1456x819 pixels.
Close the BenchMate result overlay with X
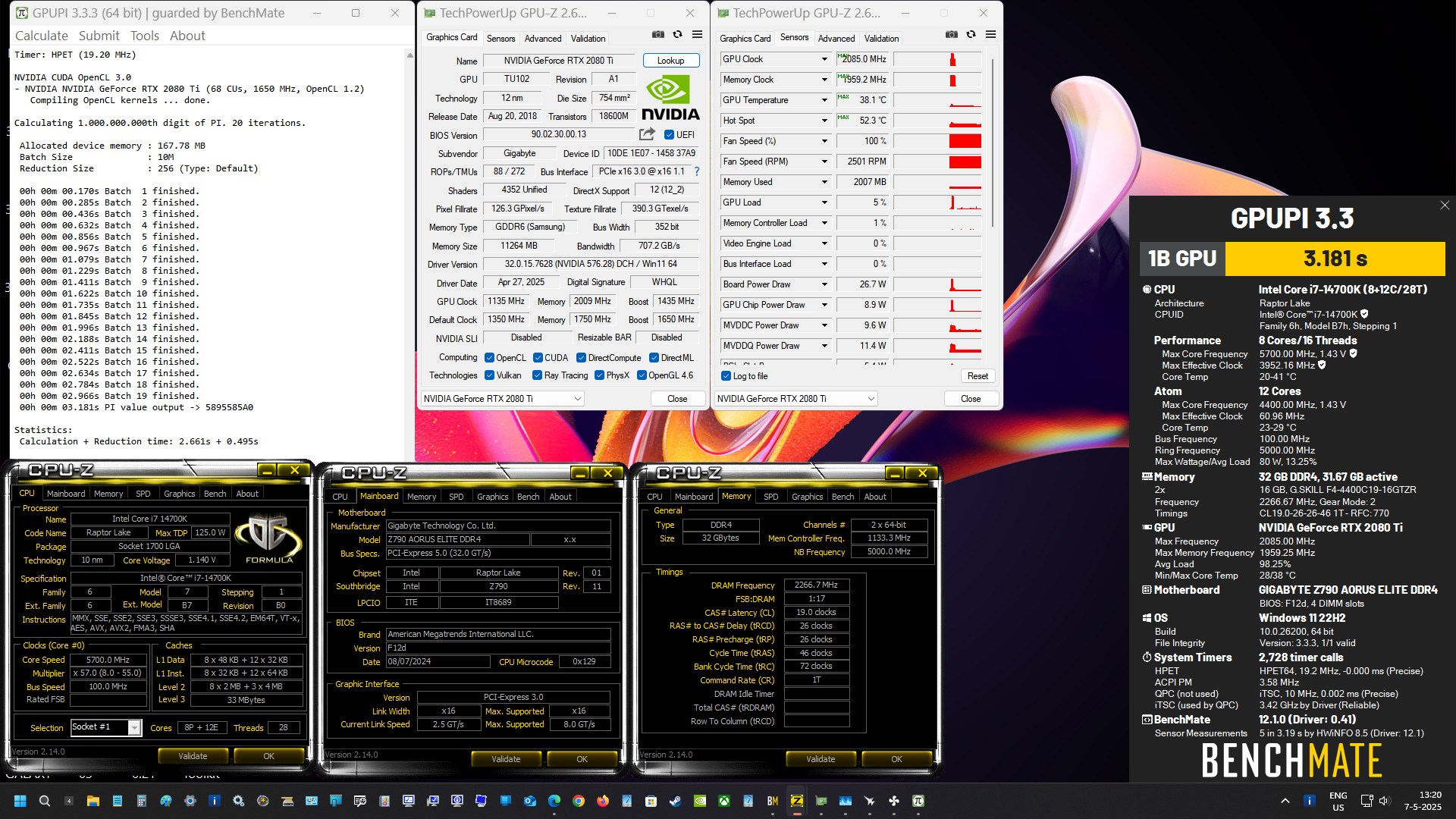pos(1445,206)
